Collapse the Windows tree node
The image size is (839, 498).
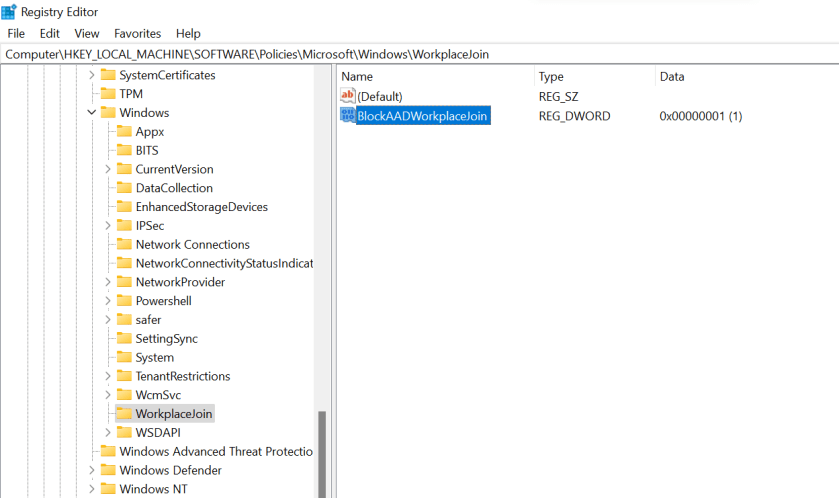tap(92, 113)
